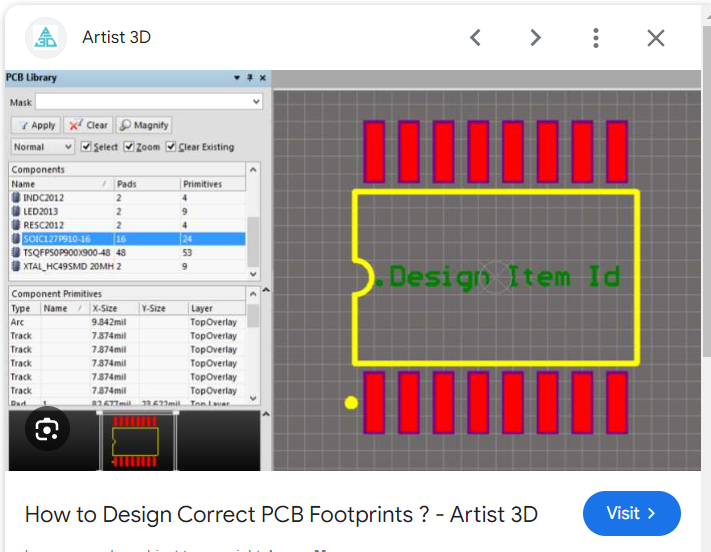This screenshot has width=711, height=552.
Task: Click the RESC2012 footprint icon
Action: 16,225
